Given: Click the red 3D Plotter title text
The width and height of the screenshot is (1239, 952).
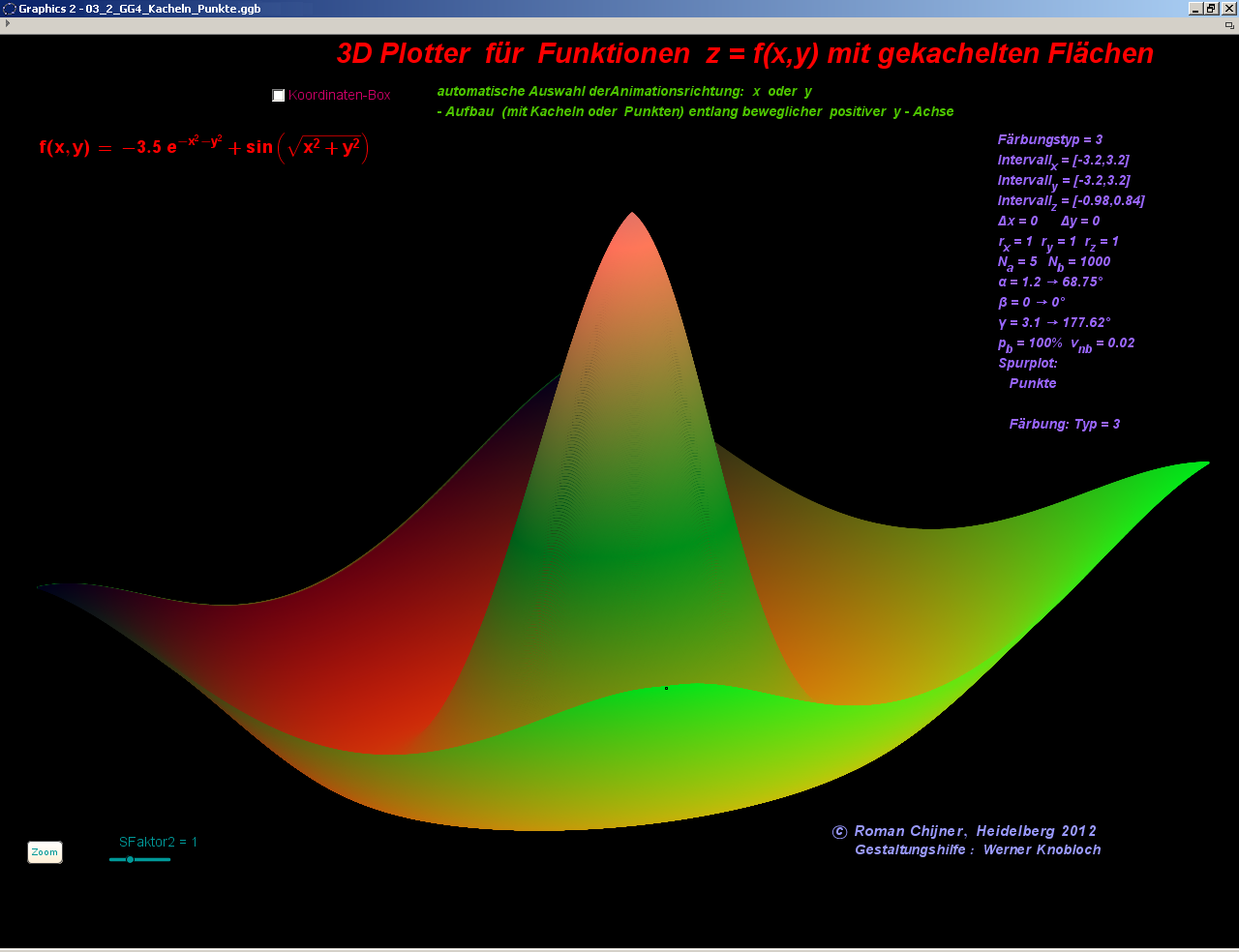Looking at the screenshot, I should tap(744, 54).
